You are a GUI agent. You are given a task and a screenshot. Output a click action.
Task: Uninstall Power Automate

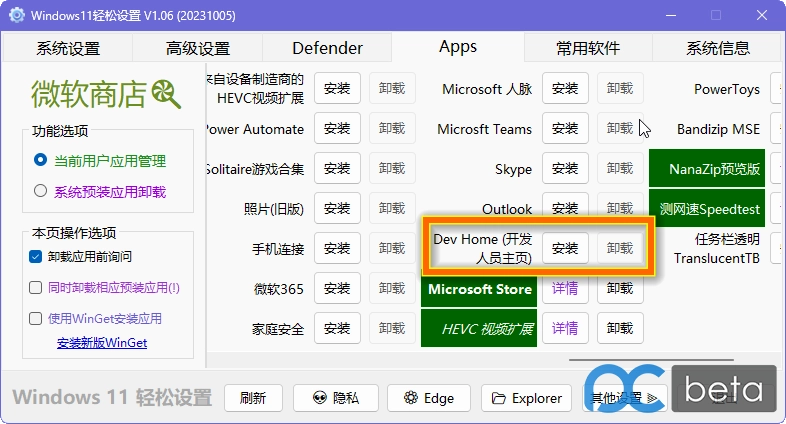click(x=392, y=128)
